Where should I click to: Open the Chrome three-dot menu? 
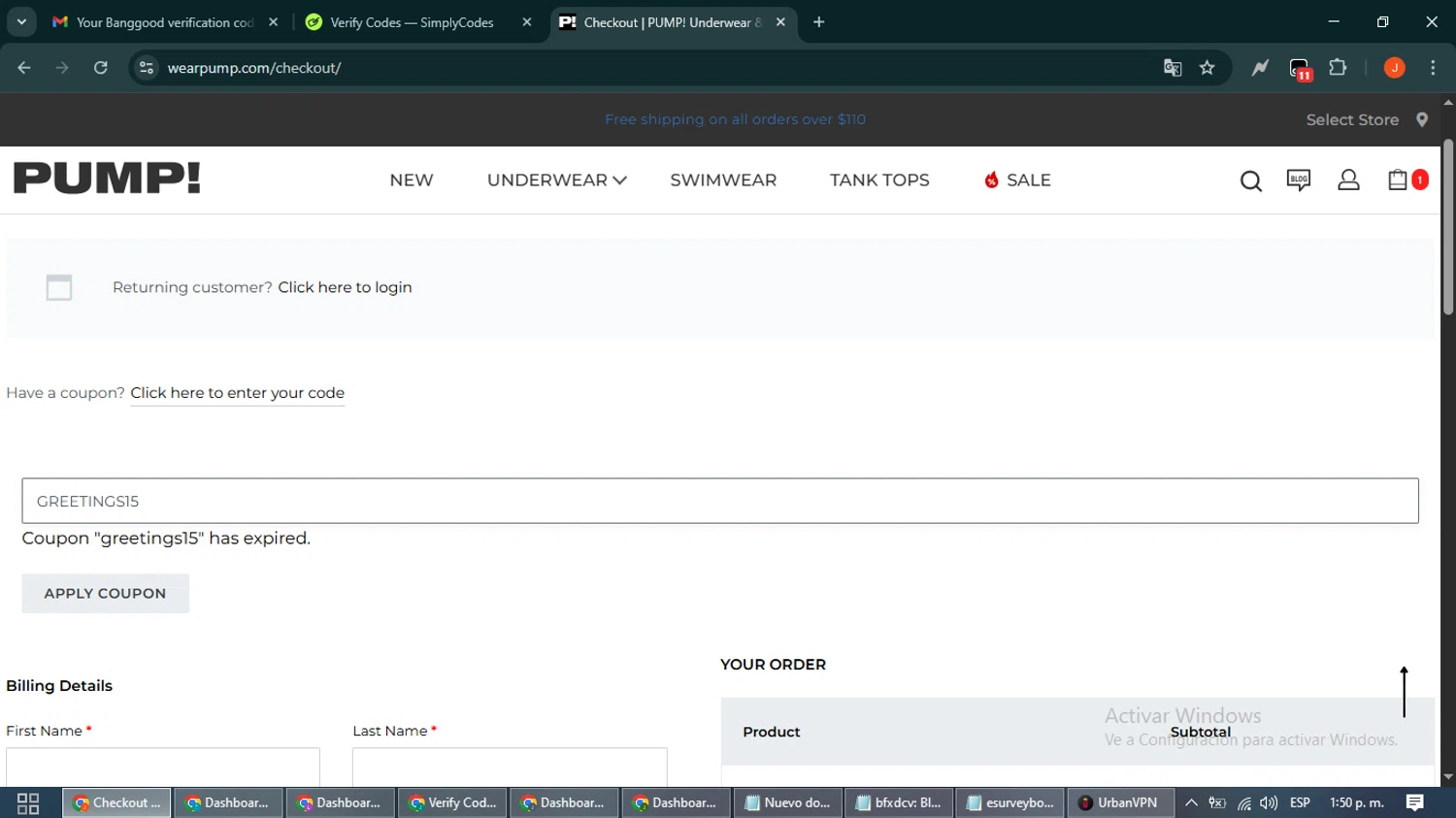tap(1433, 68)
